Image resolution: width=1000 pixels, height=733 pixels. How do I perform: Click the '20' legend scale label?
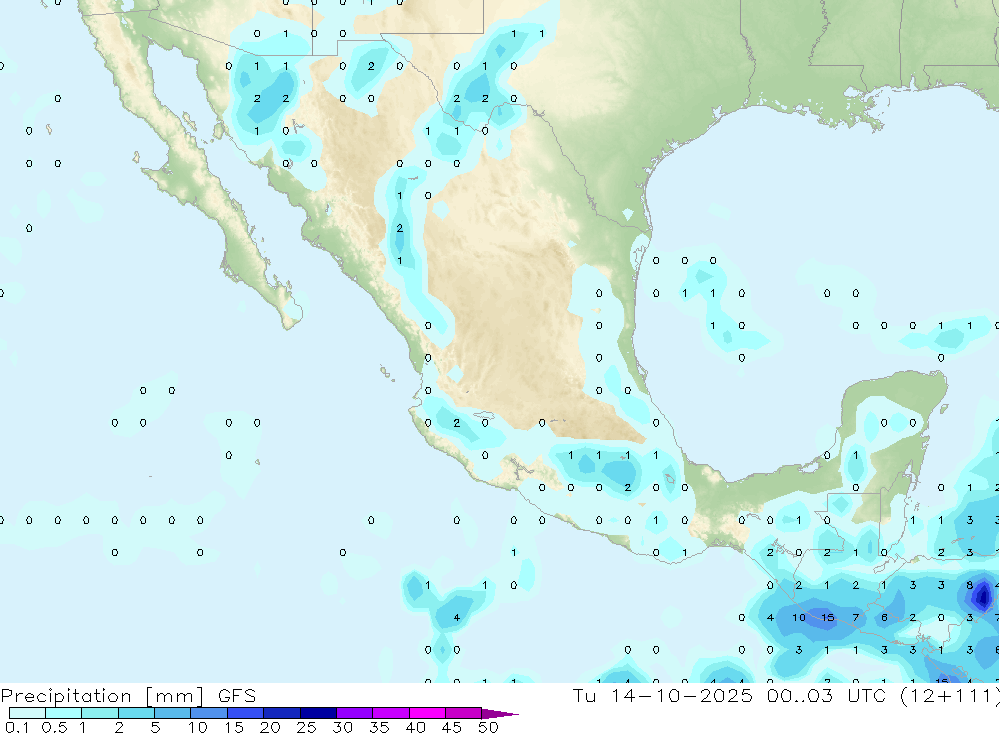[270, 727]
